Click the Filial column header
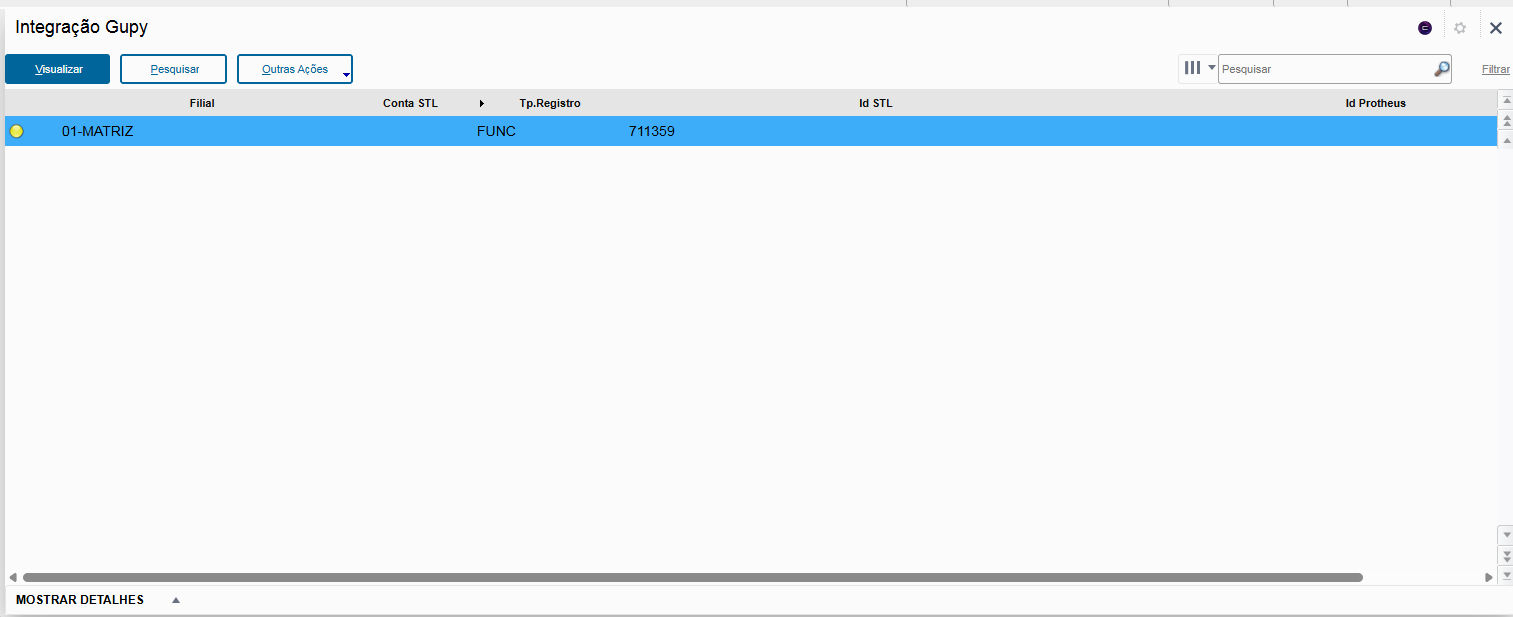 click(202, 103)
